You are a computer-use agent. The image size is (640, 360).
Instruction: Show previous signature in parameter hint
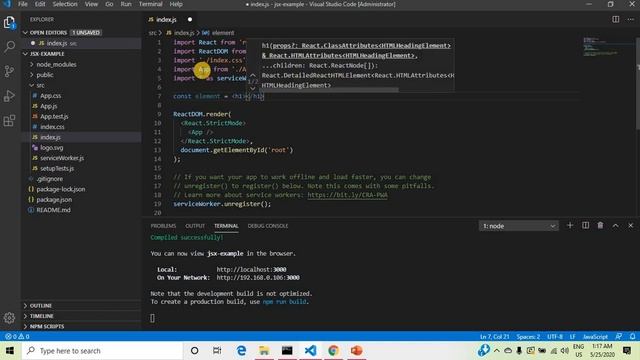[x=253, y=75]
